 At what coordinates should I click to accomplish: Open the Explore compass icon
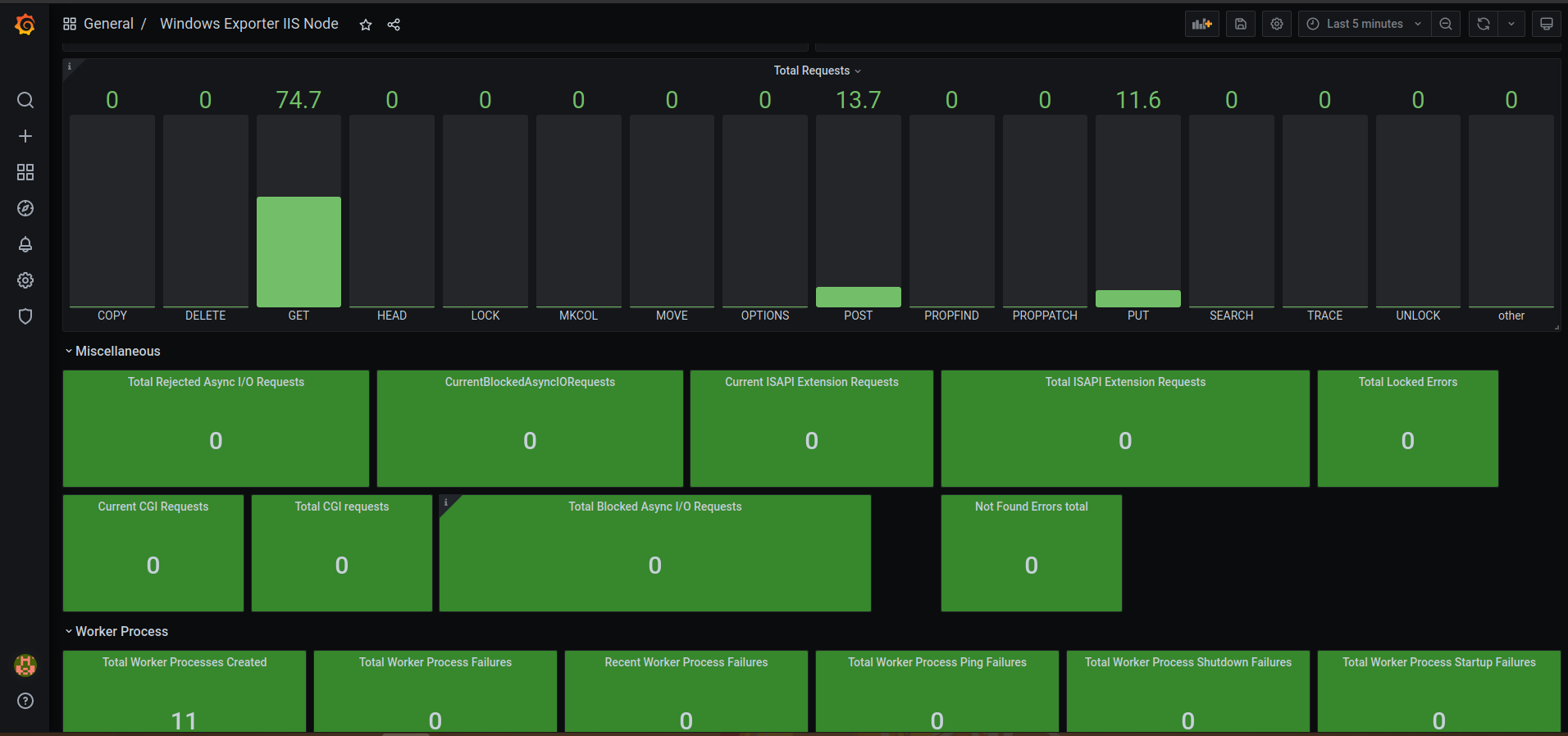[x=25, y=208]
